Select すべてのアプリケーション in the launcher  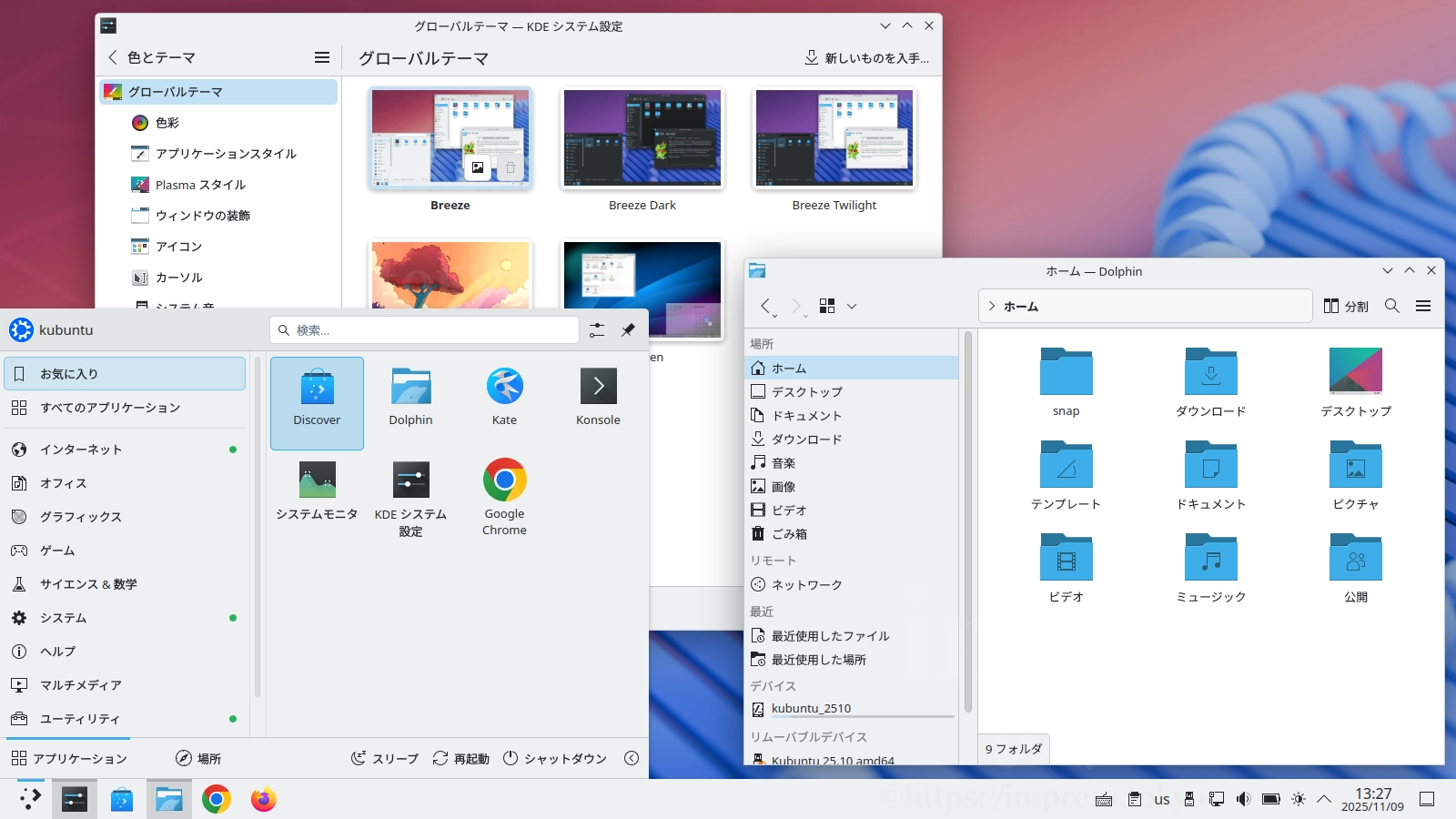coord(126,408)
